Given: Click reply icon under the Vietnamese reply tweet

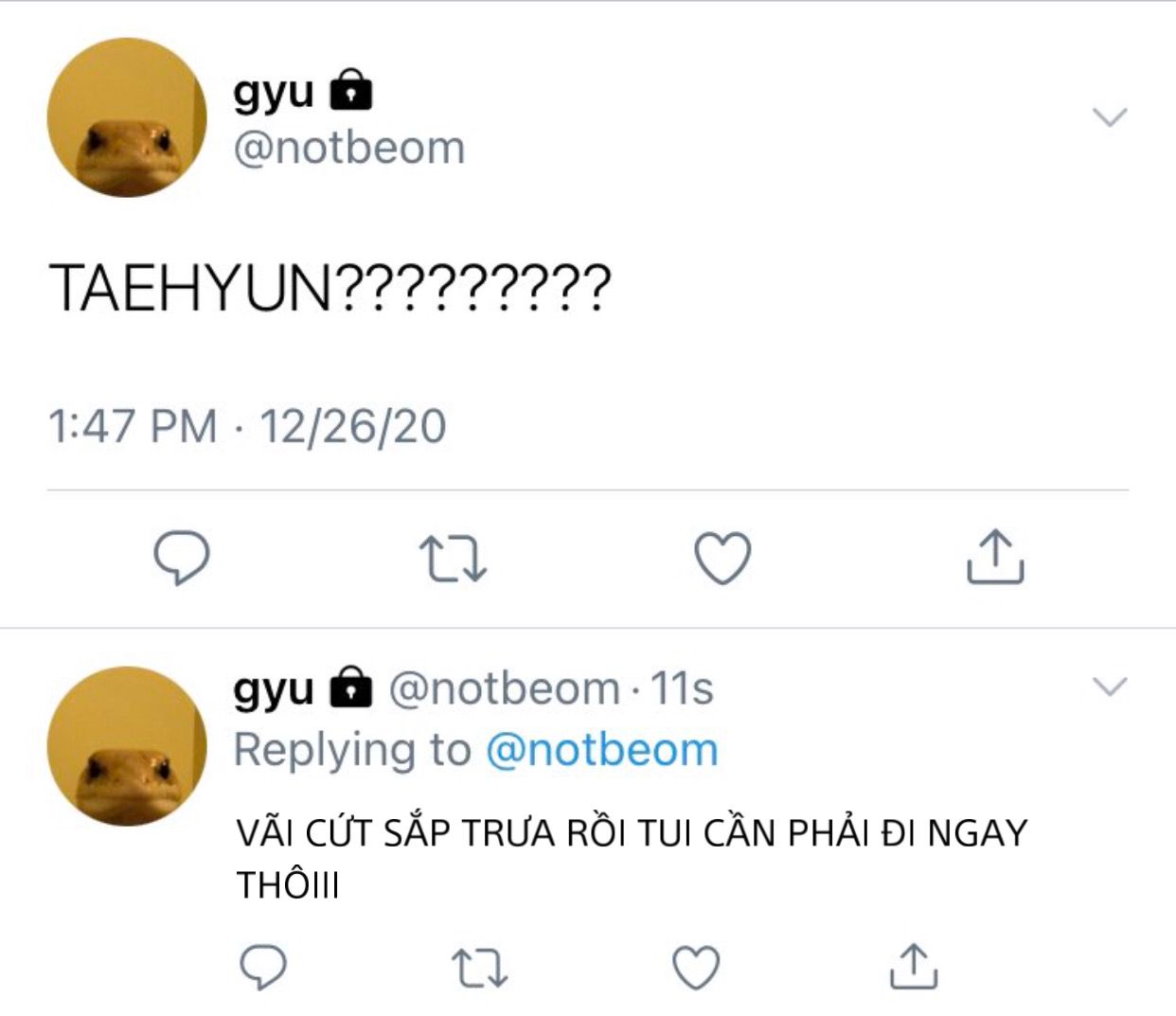Looking at the screenshot, I should (x=262, y=967).
